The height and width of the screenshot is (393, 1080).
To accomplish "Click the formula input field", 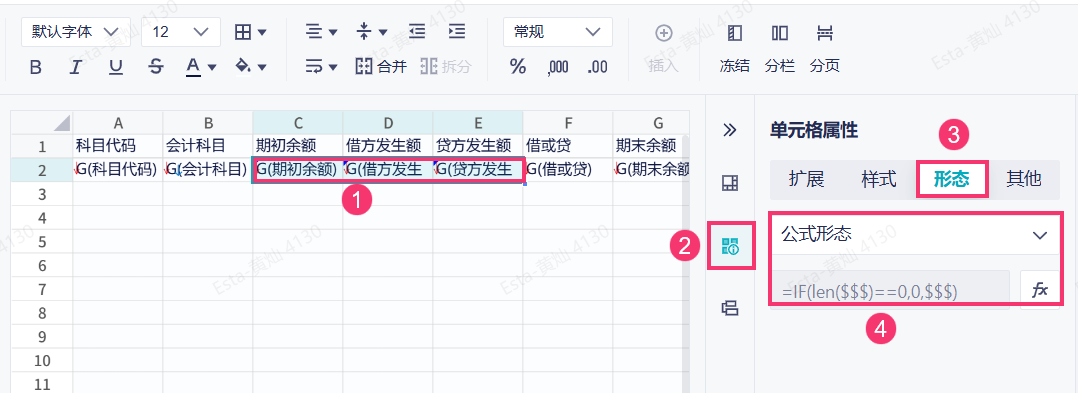I will point(889,290).
